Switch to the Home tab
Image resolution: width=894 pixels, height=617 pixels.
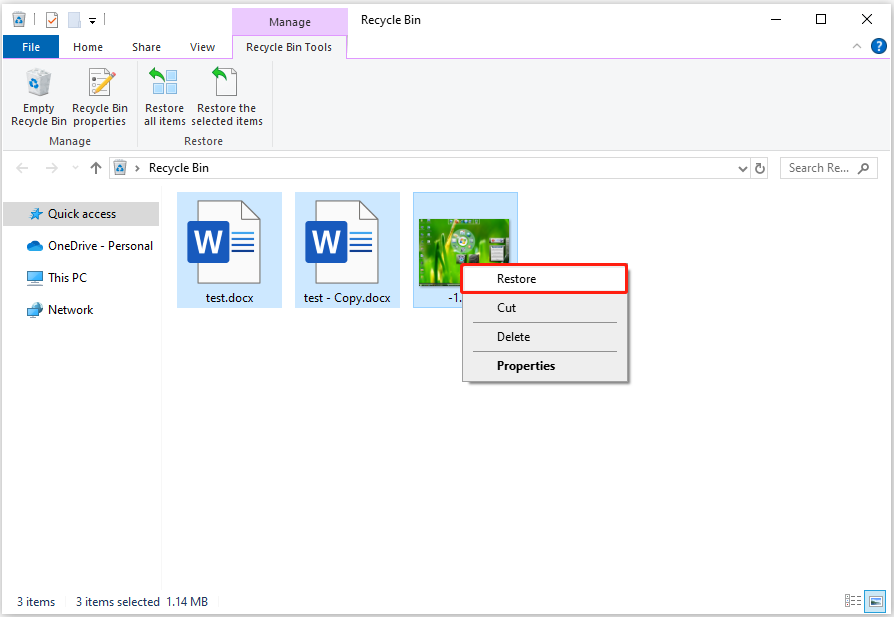(88, 47)
